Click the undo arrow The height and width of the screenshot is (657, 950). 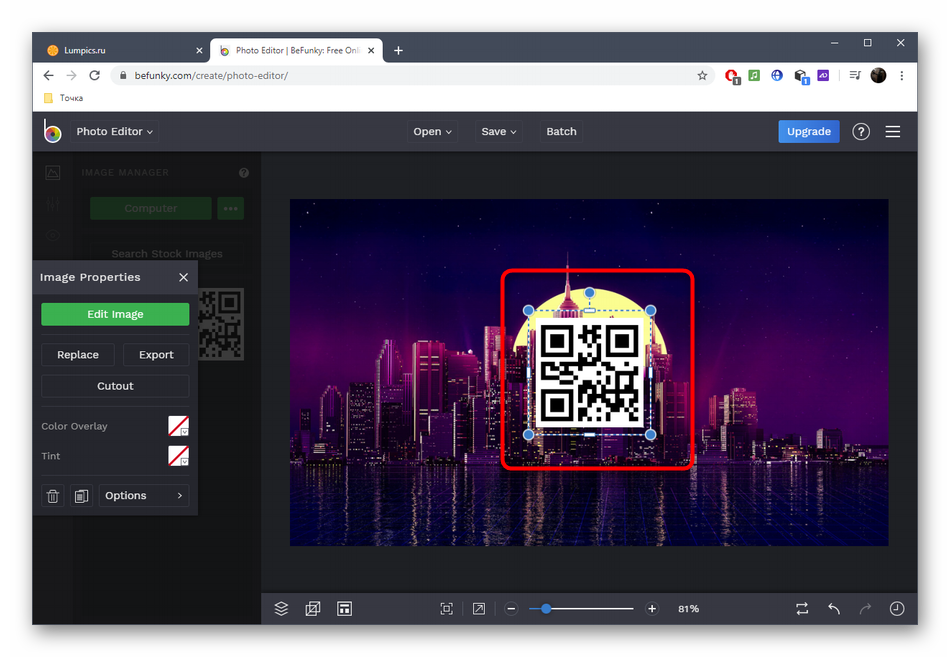point(833,608)
